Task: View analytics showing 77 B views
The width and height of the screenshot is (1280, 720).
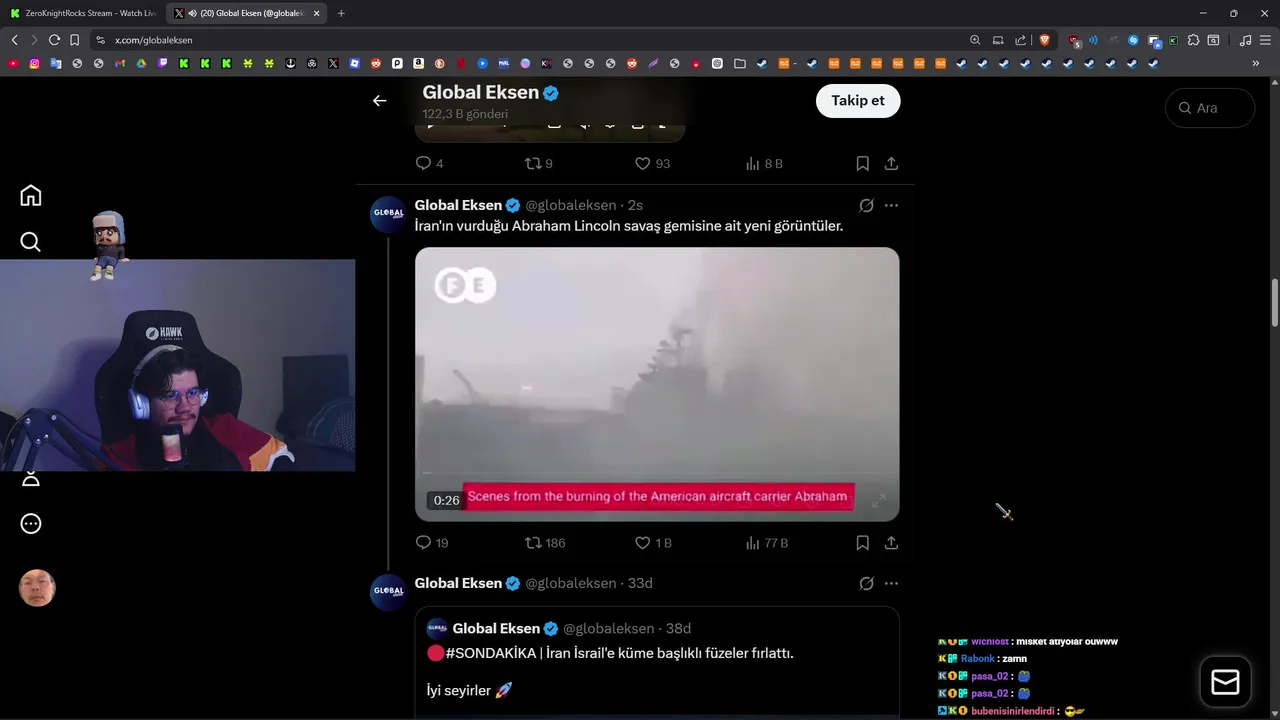Action: pyautogui.click(x=767, y=542)
